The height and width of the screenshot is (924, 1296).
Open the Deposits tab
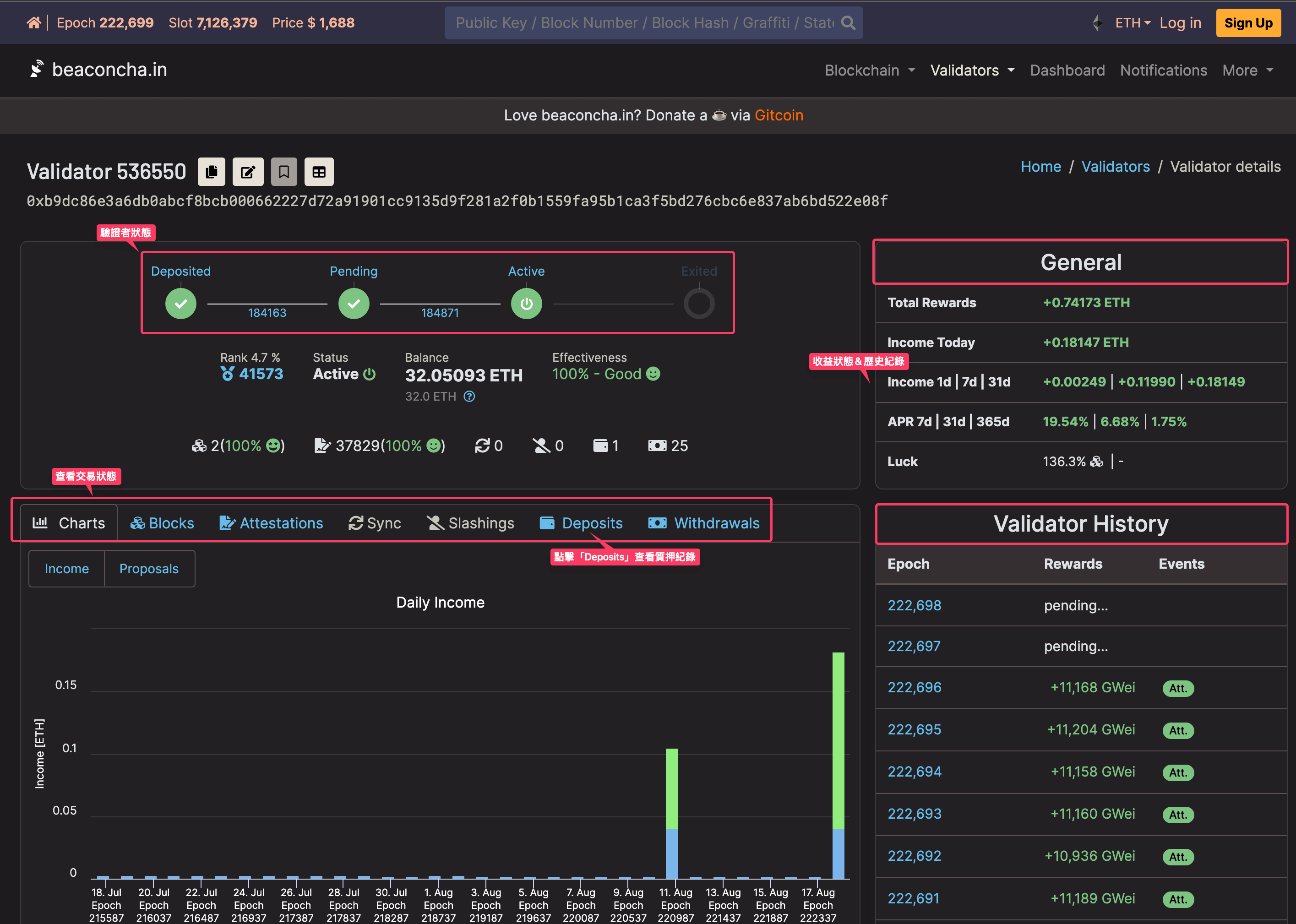tap(581, 523)
